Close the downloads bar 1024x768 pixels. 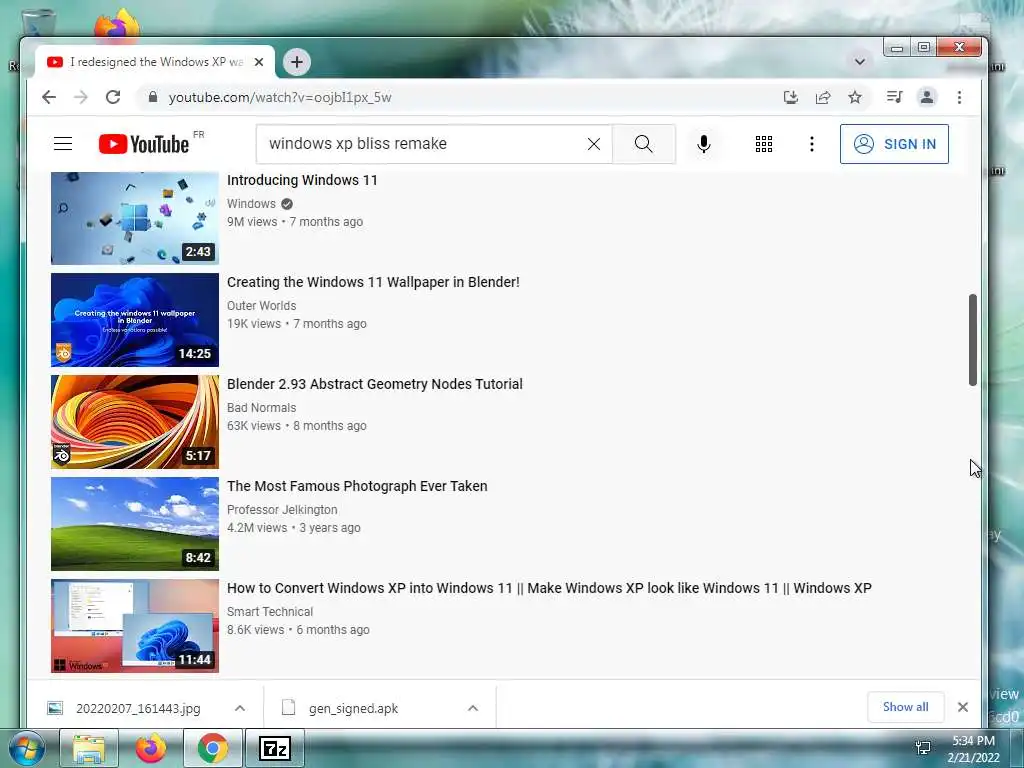pyautogui.click(x=963, y=707)
